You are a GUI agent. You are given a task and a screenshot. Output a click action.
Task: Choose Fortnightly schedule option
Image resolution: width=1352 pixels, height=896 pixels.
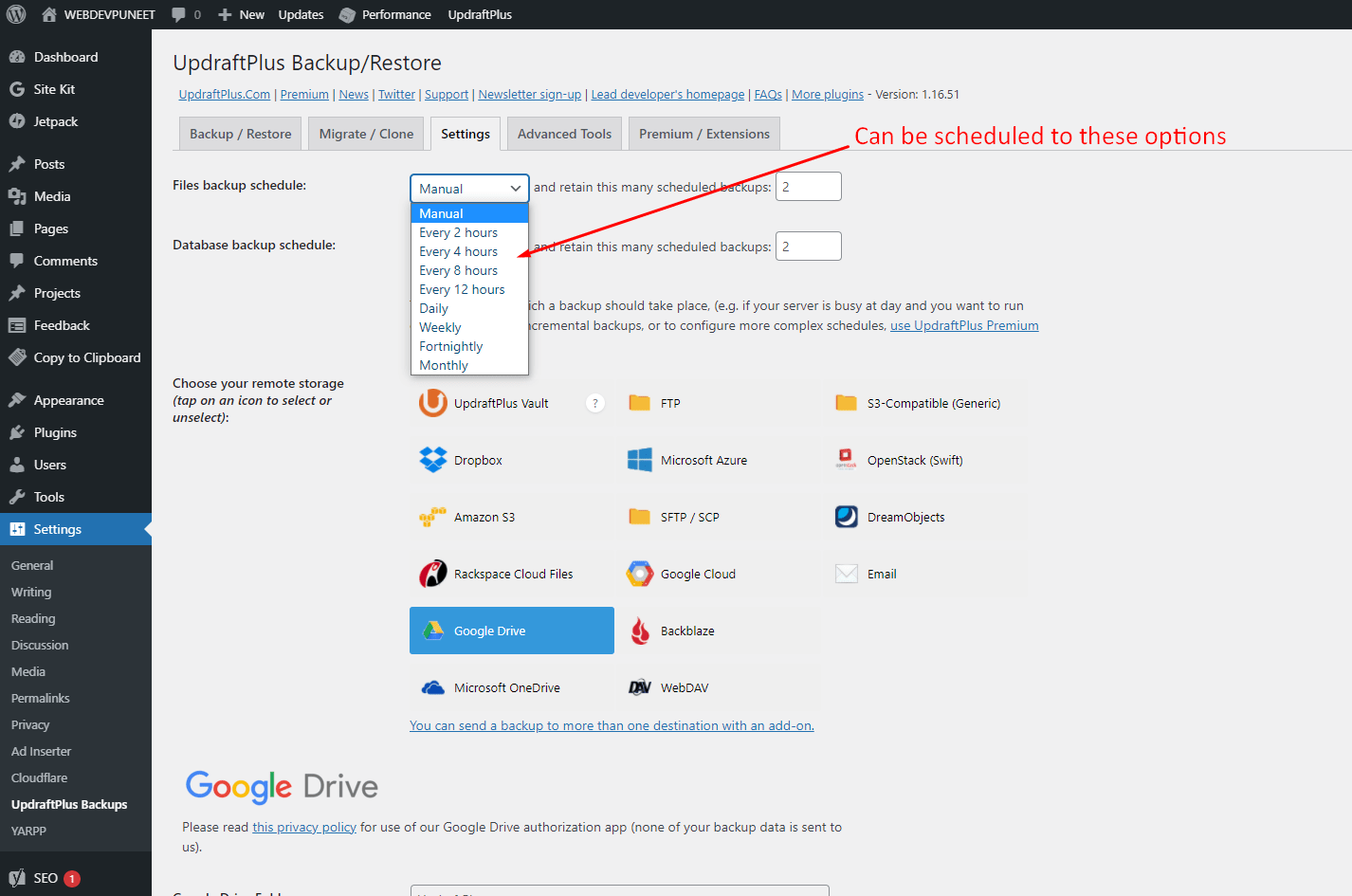(x=469, y=346)
